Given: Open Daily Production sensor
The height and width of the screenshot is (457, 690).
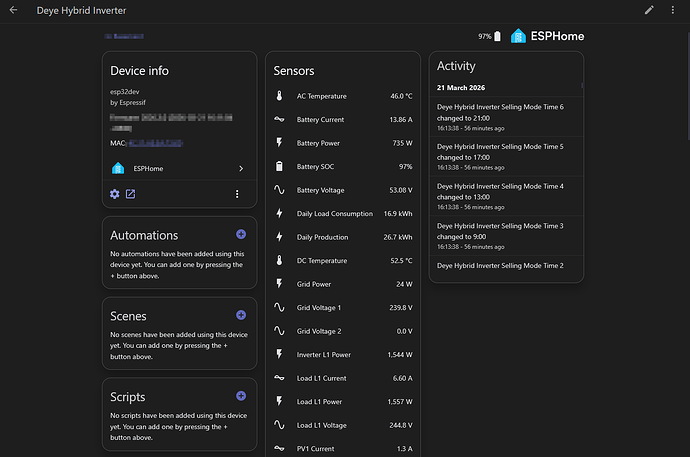Looking at the screenshot, I should pyautogui.click(x=343, y=237).
